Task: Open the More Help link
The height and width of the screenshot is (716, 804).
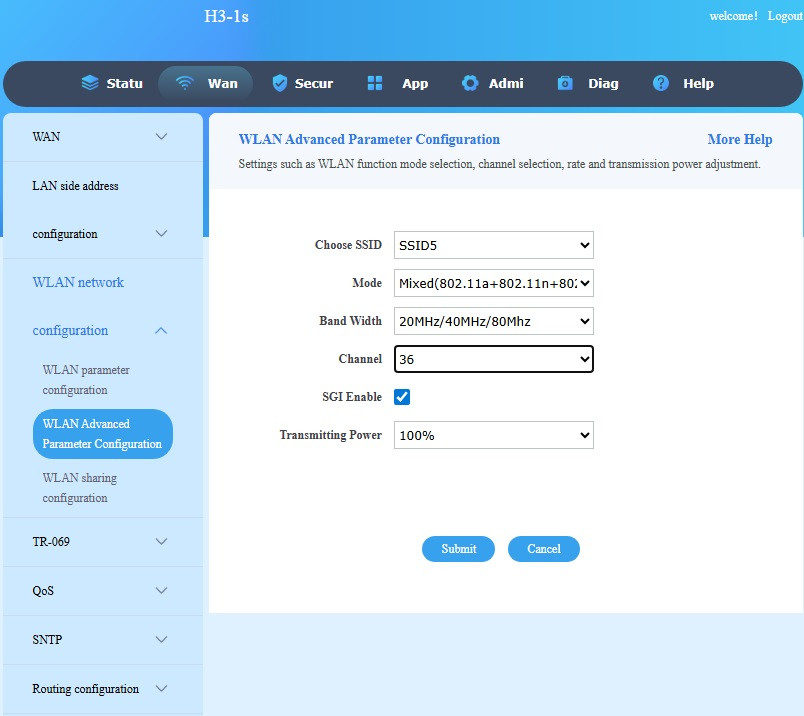Action: pos(739,140)
